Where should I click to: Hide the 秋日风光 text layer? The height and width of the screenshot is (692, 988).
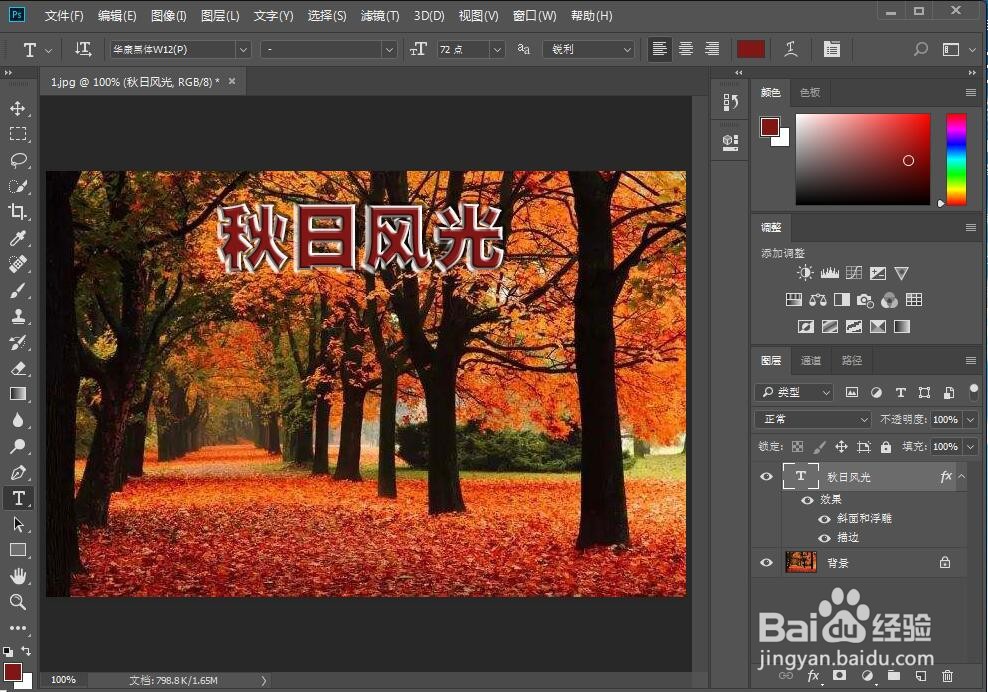click(x=766, y=477)
